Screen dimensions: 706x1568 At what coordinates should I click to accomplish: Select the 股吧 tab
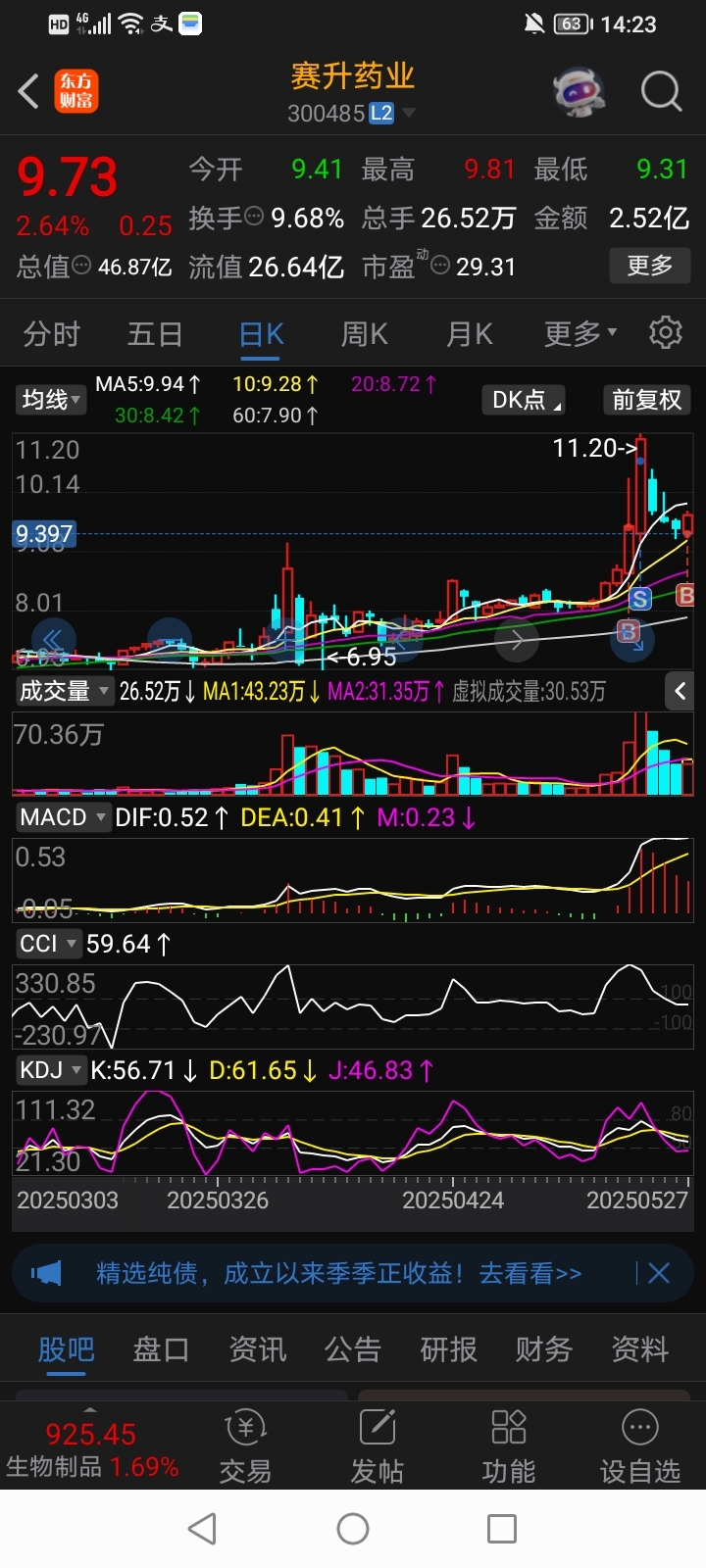[x=66, y=1349]
